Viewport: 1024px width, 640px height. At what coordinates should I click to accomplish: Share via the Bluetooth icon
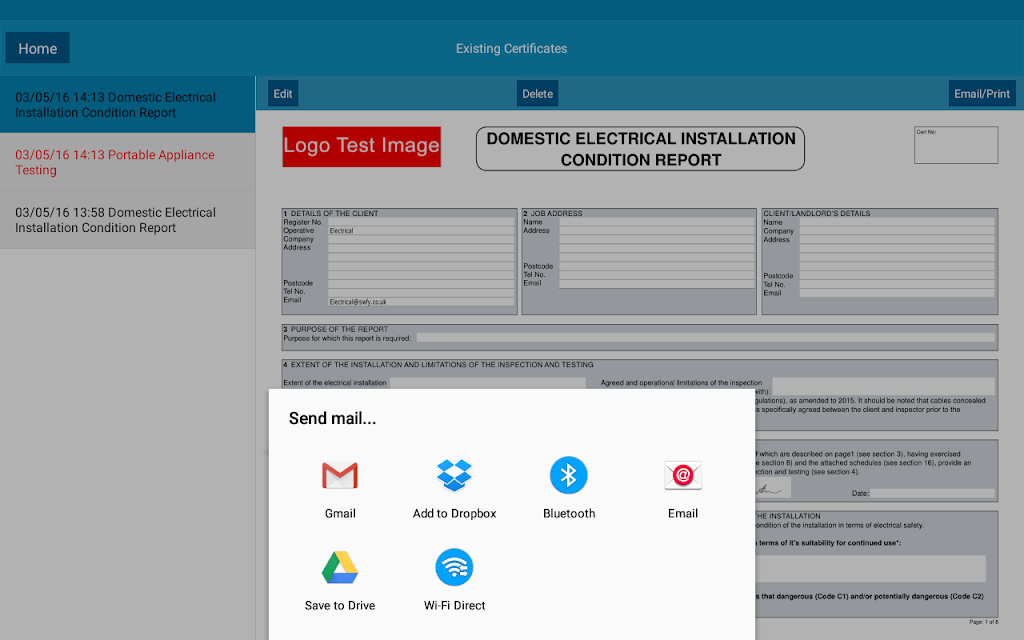tap(569, 475)
